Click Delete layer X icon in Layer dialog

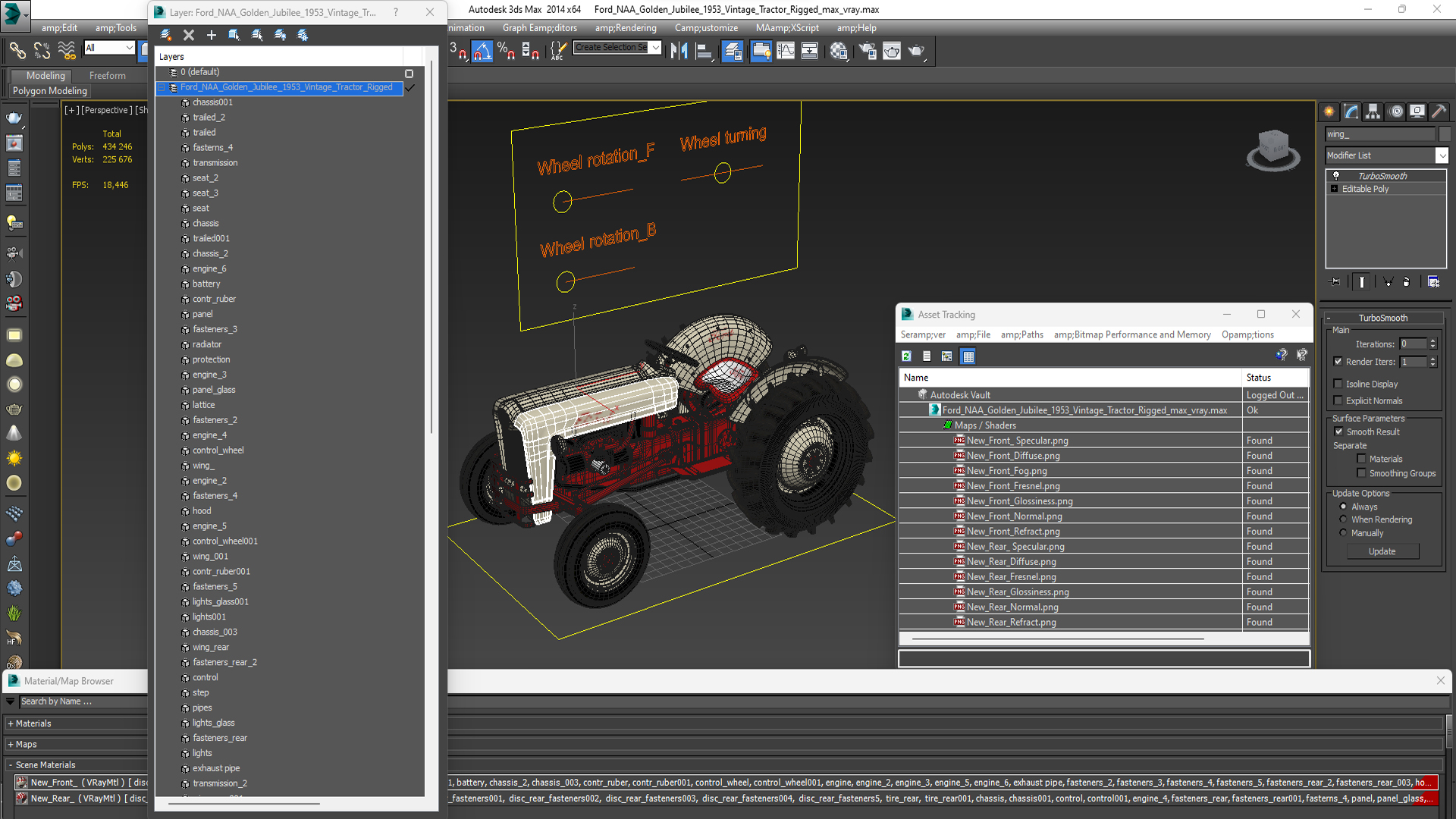pyautogui.click(x=189, y=35)
